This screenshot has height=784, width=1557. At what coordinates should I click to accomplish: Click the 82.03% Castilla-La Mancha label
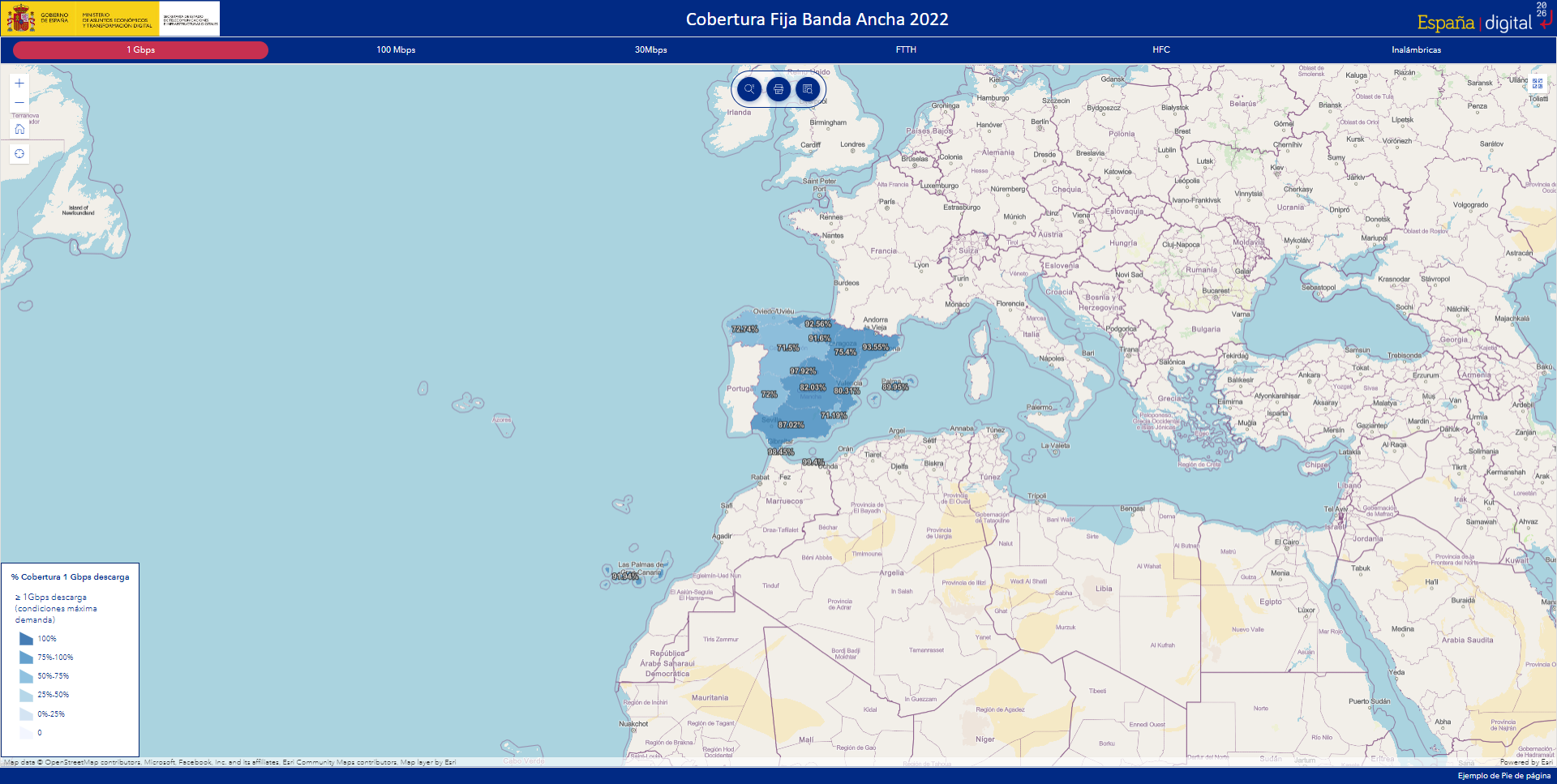click(x=813, y=388)
